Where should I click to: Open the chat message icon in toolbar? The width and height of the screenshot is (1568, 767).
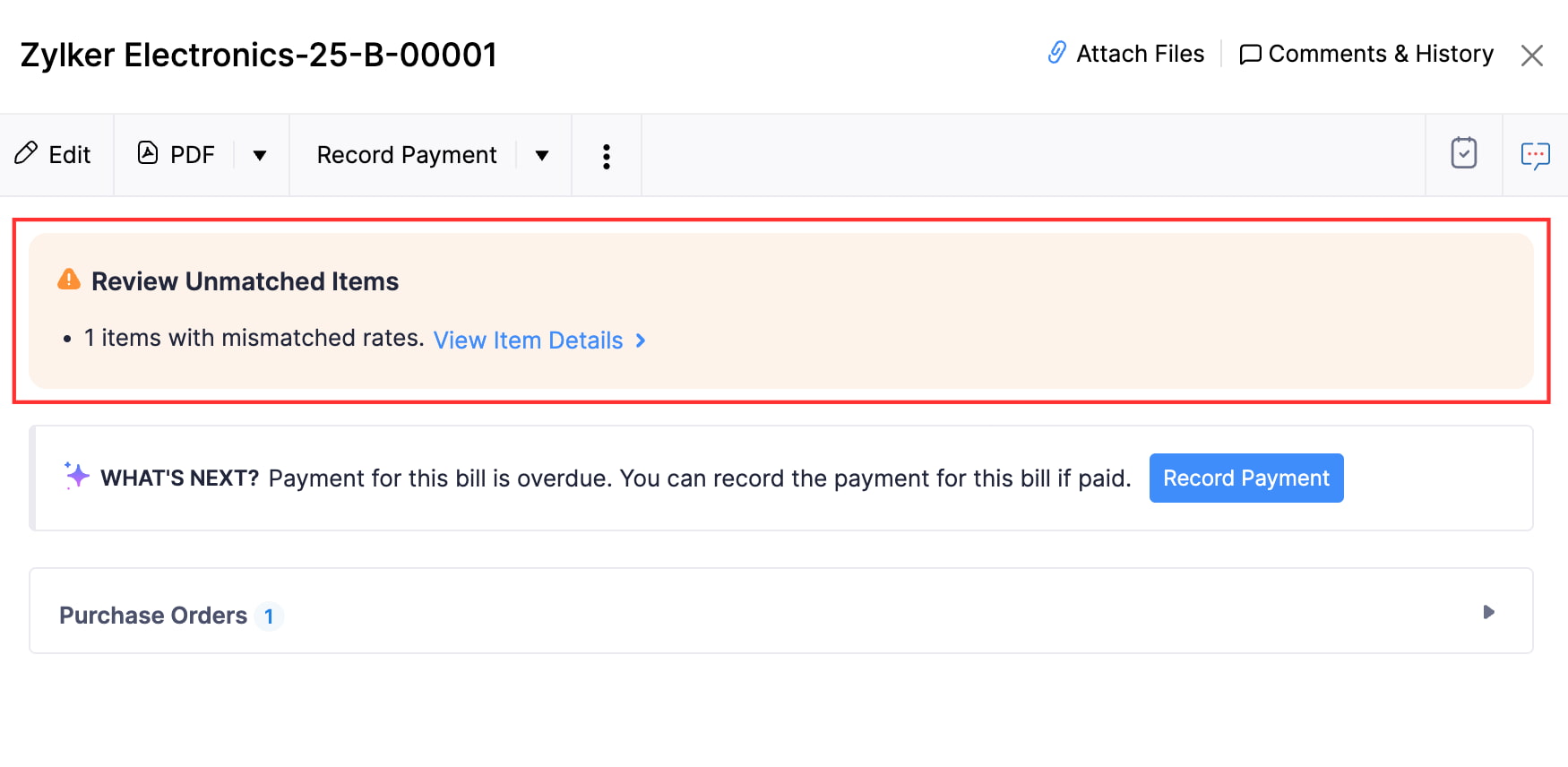tap(1535, 155)
